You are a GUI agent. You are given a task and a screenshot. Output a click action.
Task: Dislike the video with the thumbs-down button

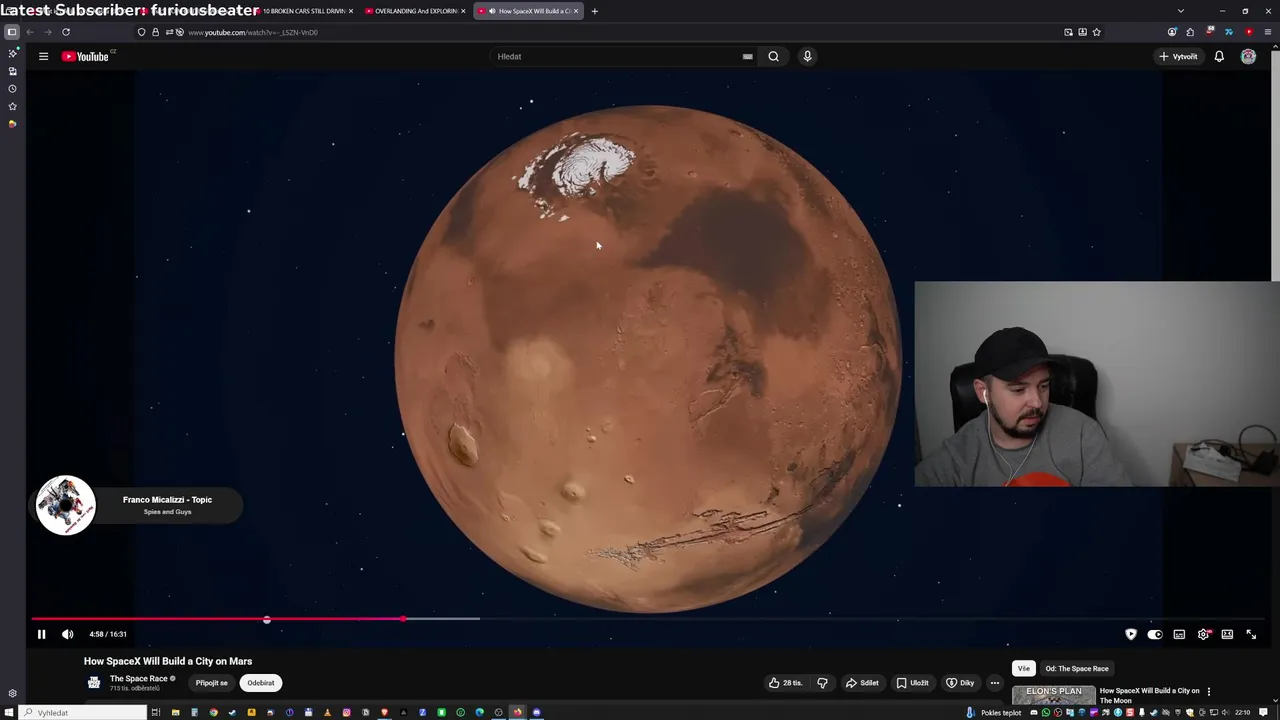coord(822,683)
